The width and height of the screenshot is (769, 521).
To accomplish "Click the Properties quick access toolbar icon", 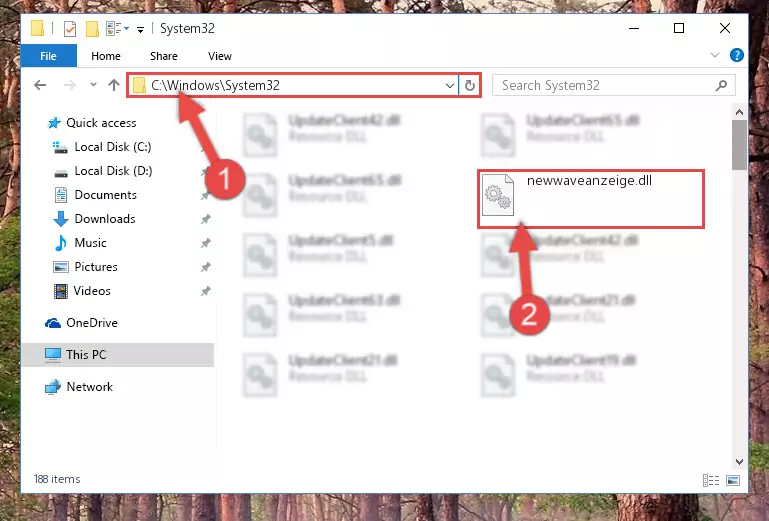I will [70, 28].
